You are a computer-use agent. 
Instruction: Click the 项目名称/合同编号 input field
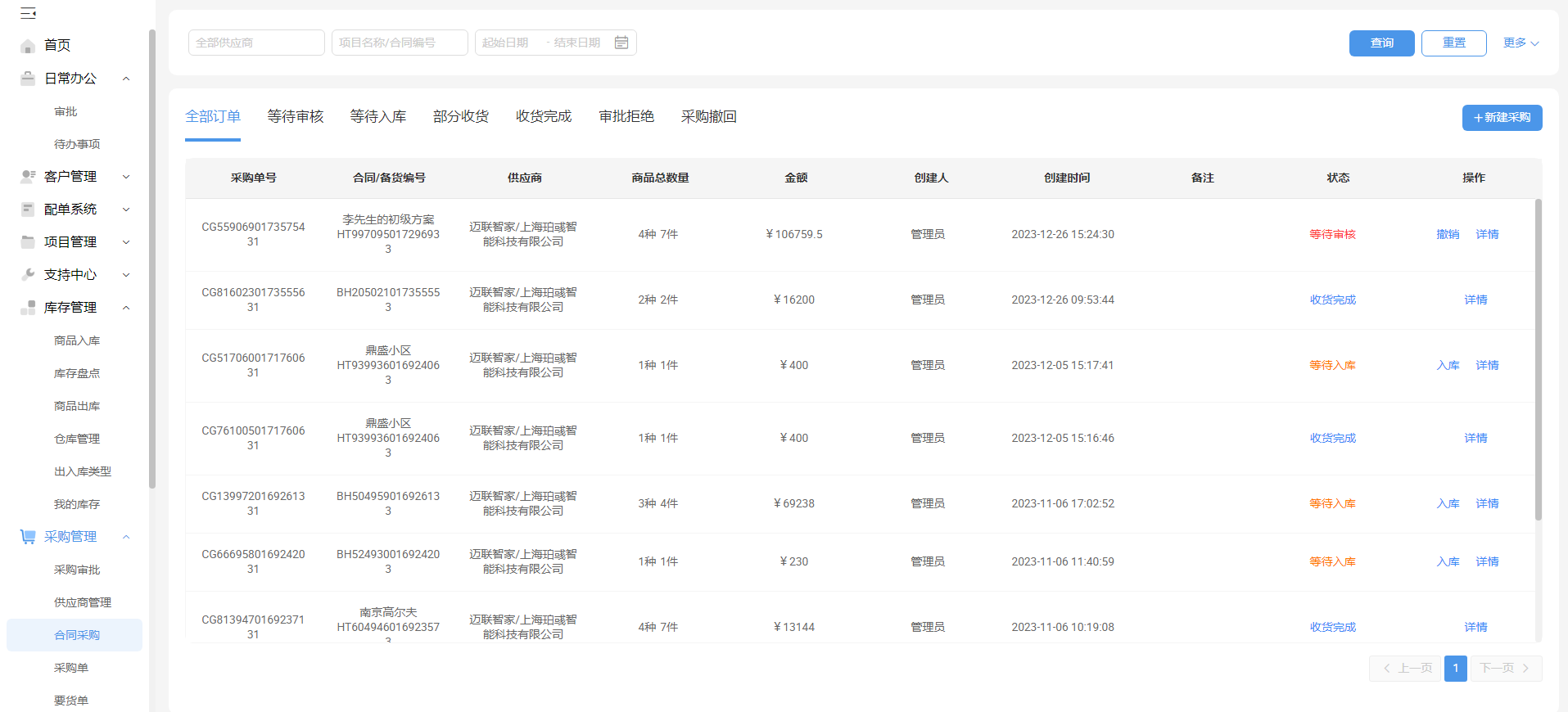coord(400,43)
